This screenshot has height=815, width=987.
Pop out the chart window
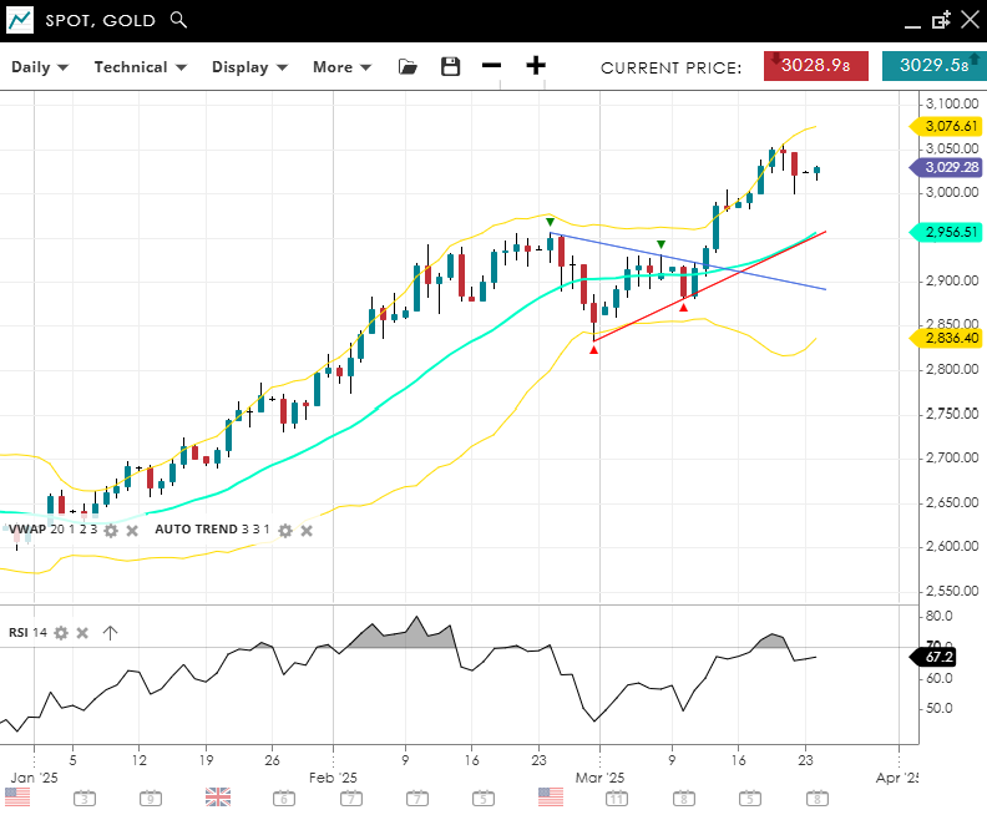(940, 20)
